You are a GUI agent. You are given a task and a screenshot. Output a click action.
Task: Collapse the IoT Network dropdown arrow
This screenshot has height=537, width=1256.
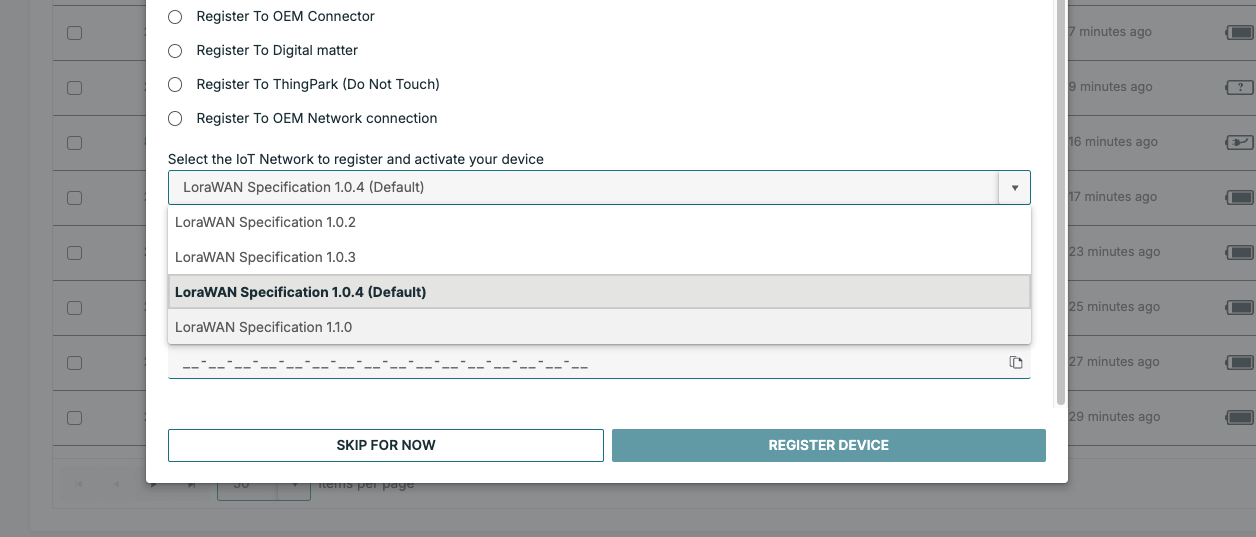(x=1014, y=188)
